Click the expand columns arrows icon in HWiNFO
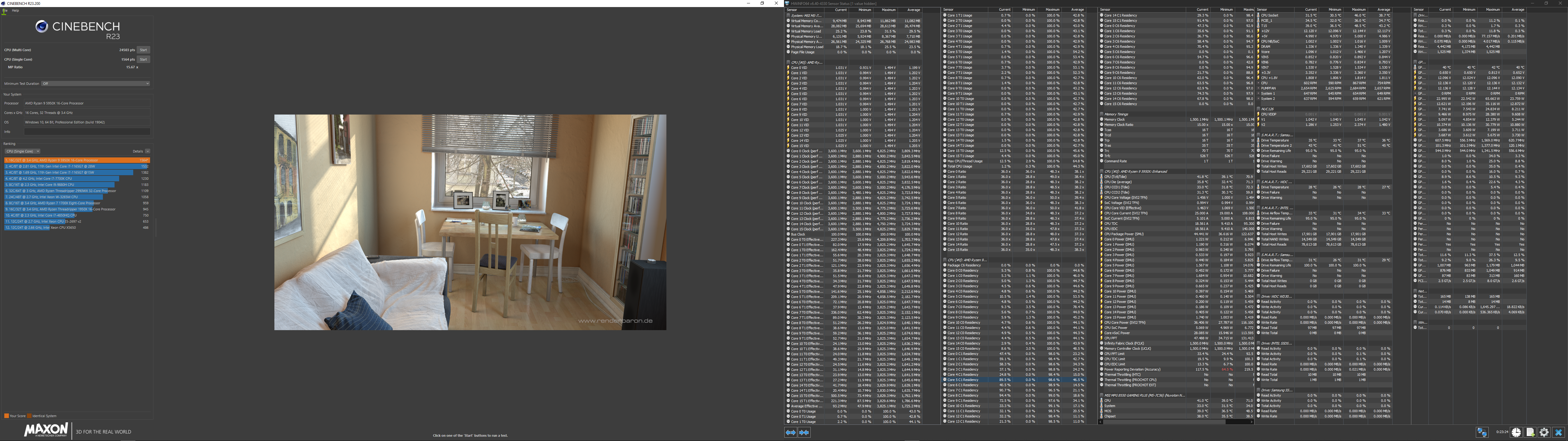Viewport: 1568px width, 441px height. click(790, 432)
